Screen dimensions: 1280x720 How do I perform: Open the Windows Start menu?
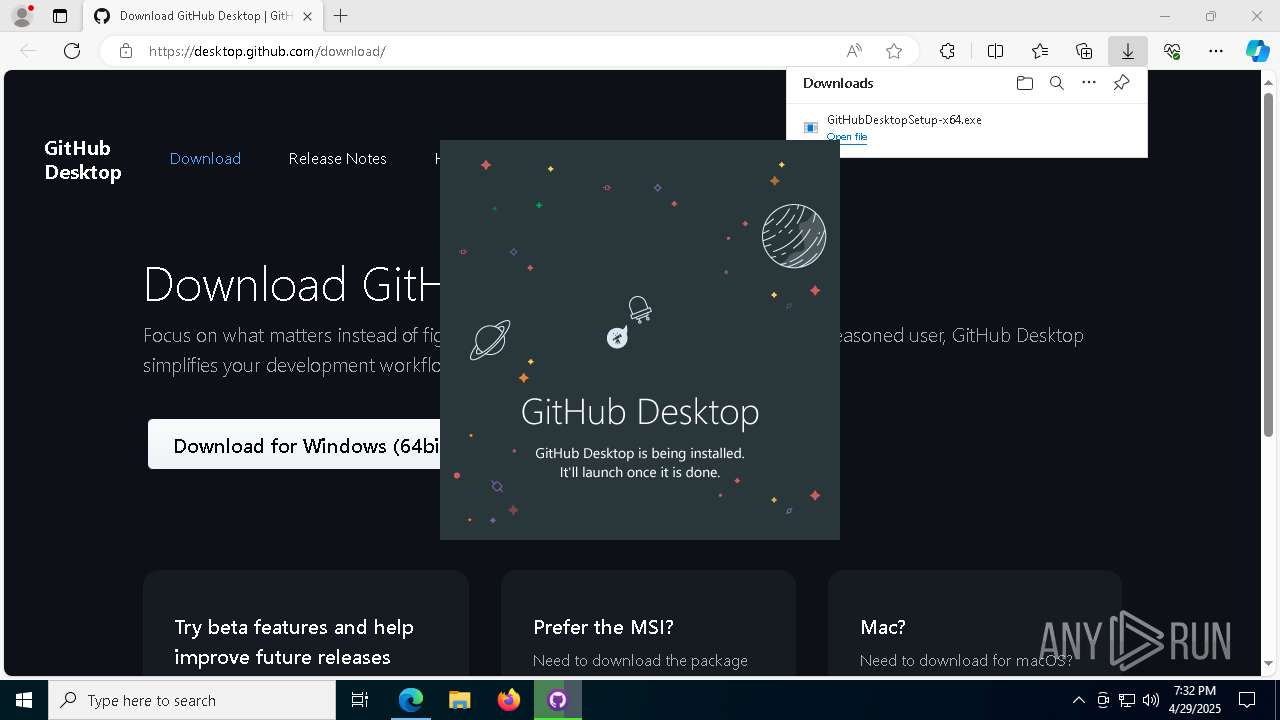click(x=24, y=700)
